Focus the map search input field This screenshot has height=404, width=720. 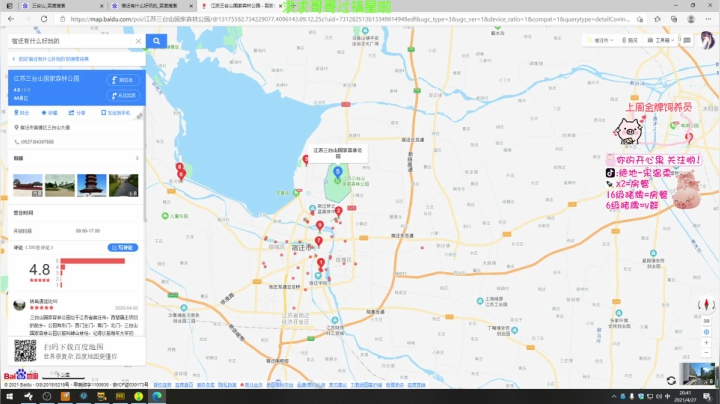[71, 41]
